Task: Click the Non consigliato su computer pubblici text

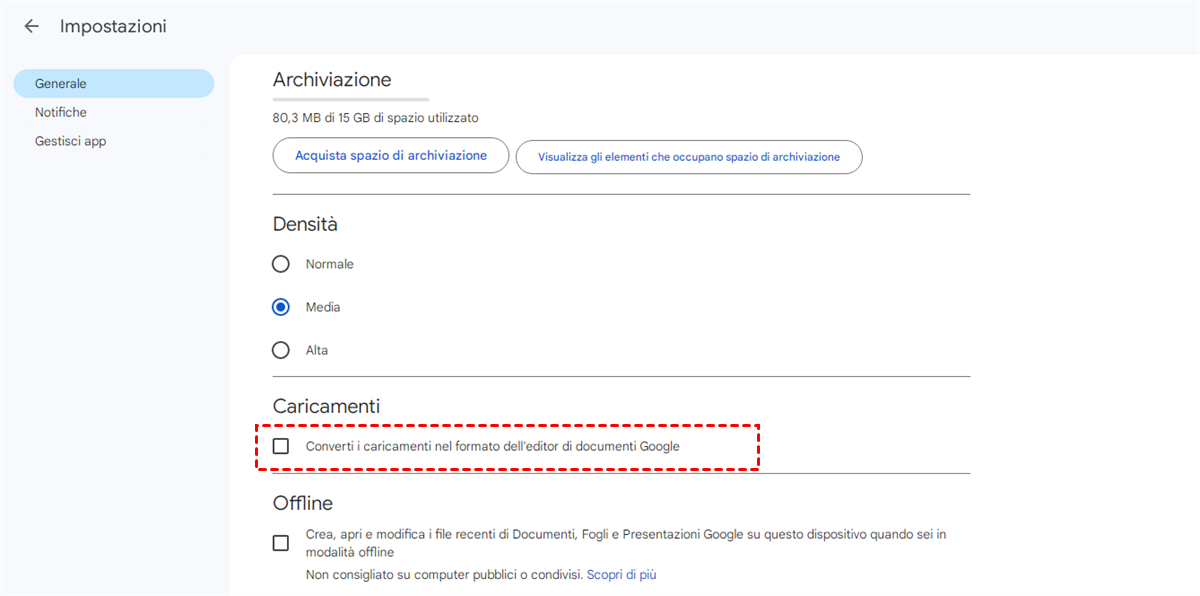Action: tap(443, 575)
